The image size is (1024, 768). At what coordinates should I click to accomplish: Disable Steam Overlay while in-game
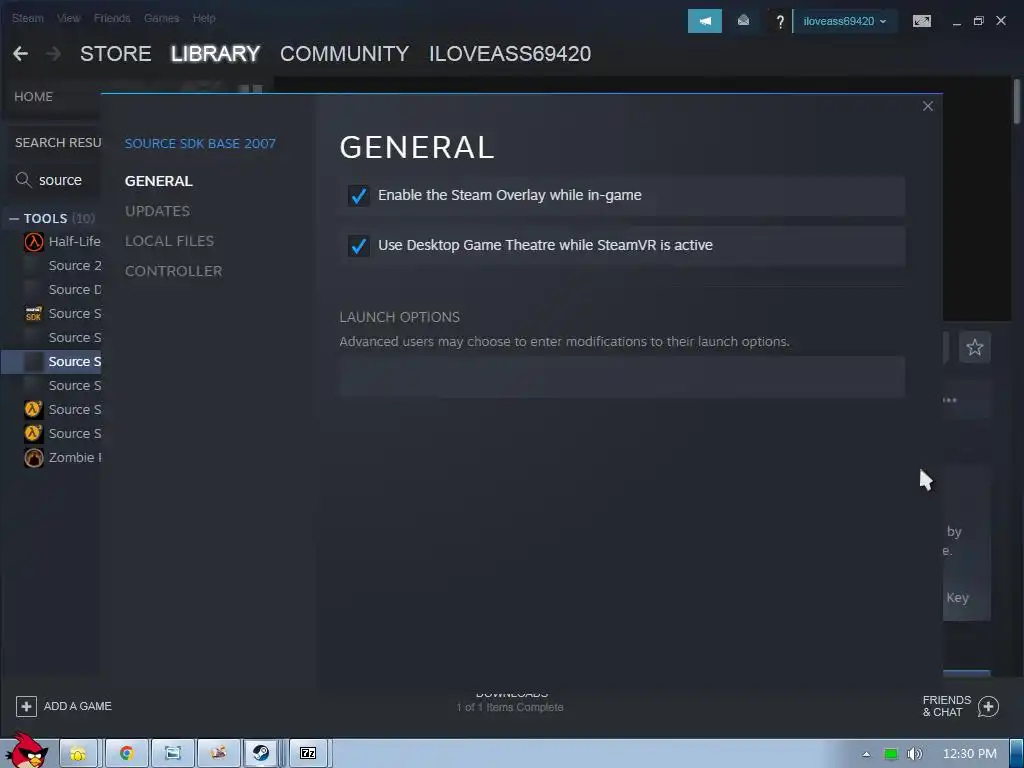point(359,195)
